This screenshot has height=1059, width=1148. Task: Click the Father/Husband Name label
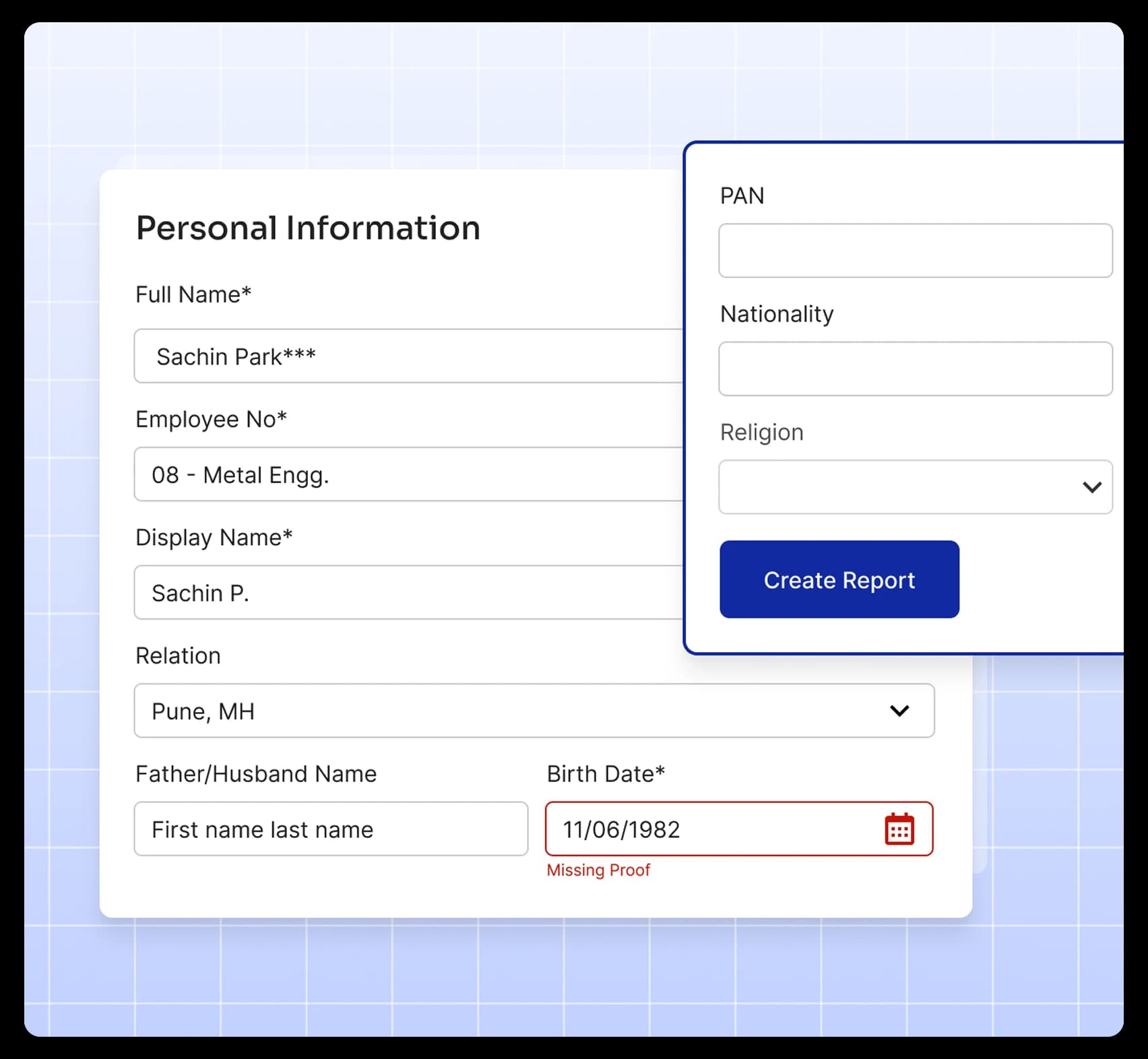255,774
